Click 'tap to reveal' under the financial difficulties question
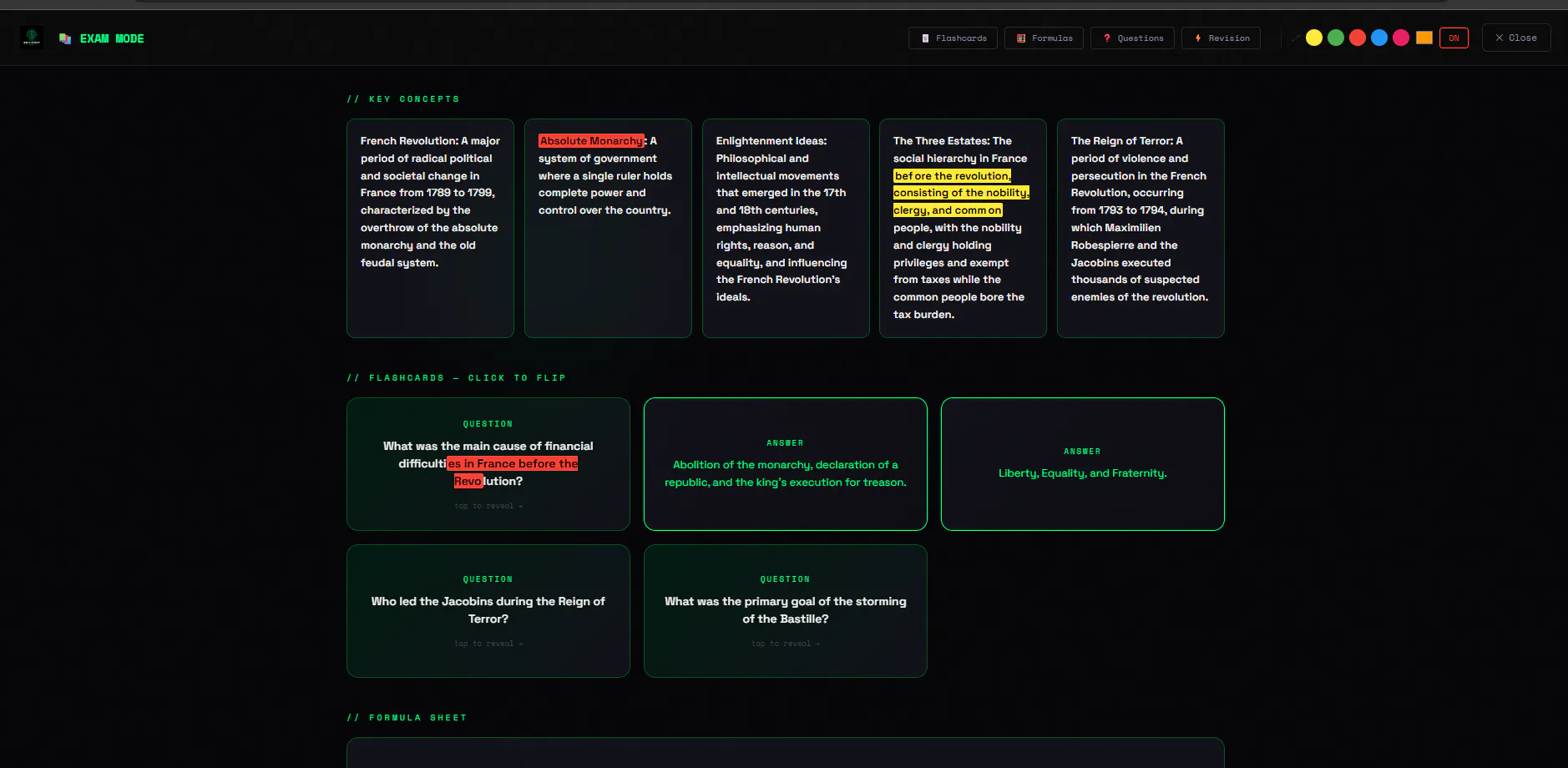The width and height of the screenshot is (1568, 768). [488, 506]
